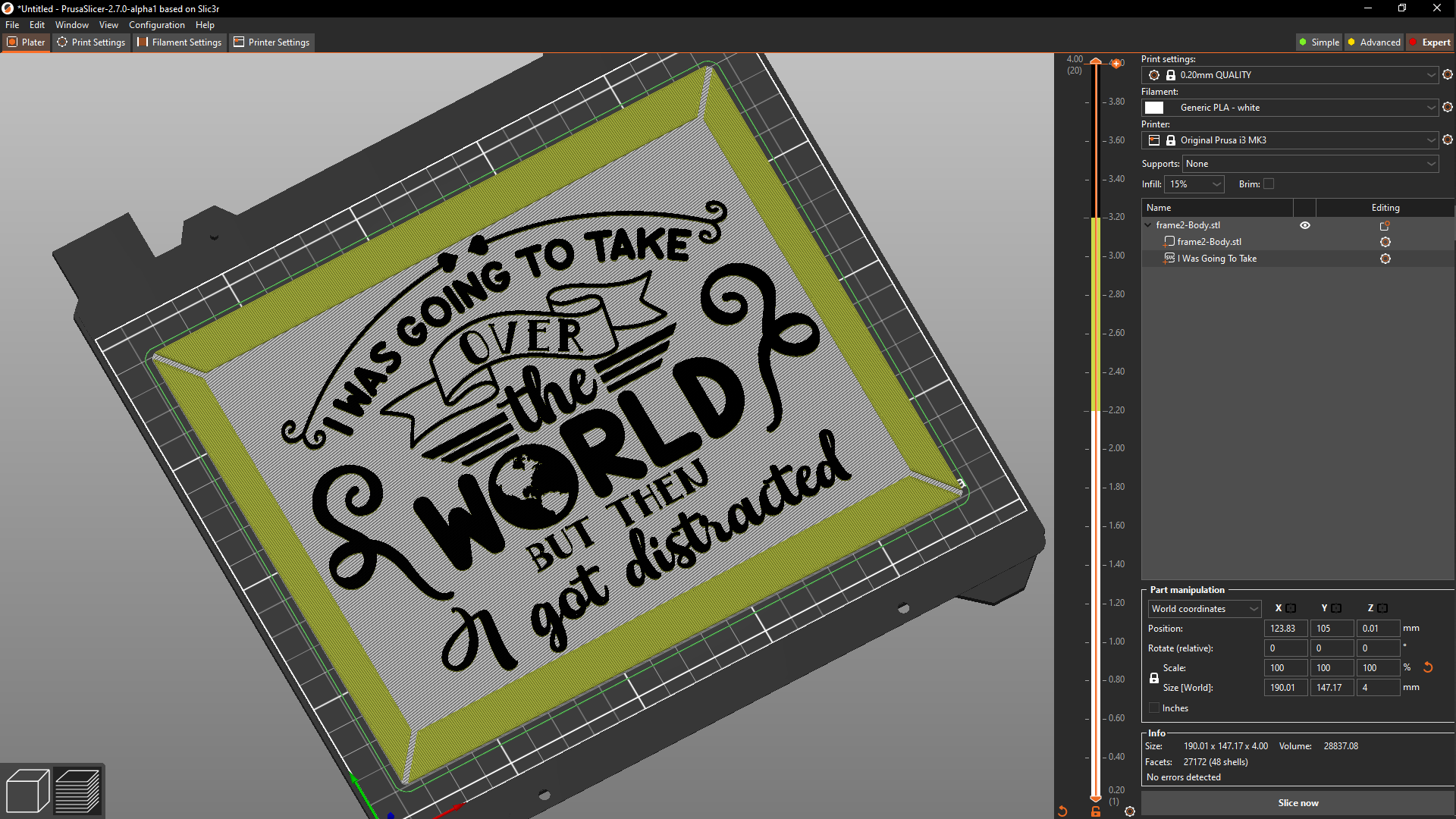The height and width of the screenshot is (819, 1456).
Task: Click the Slice now button
Action: (x=1298, y=802)
